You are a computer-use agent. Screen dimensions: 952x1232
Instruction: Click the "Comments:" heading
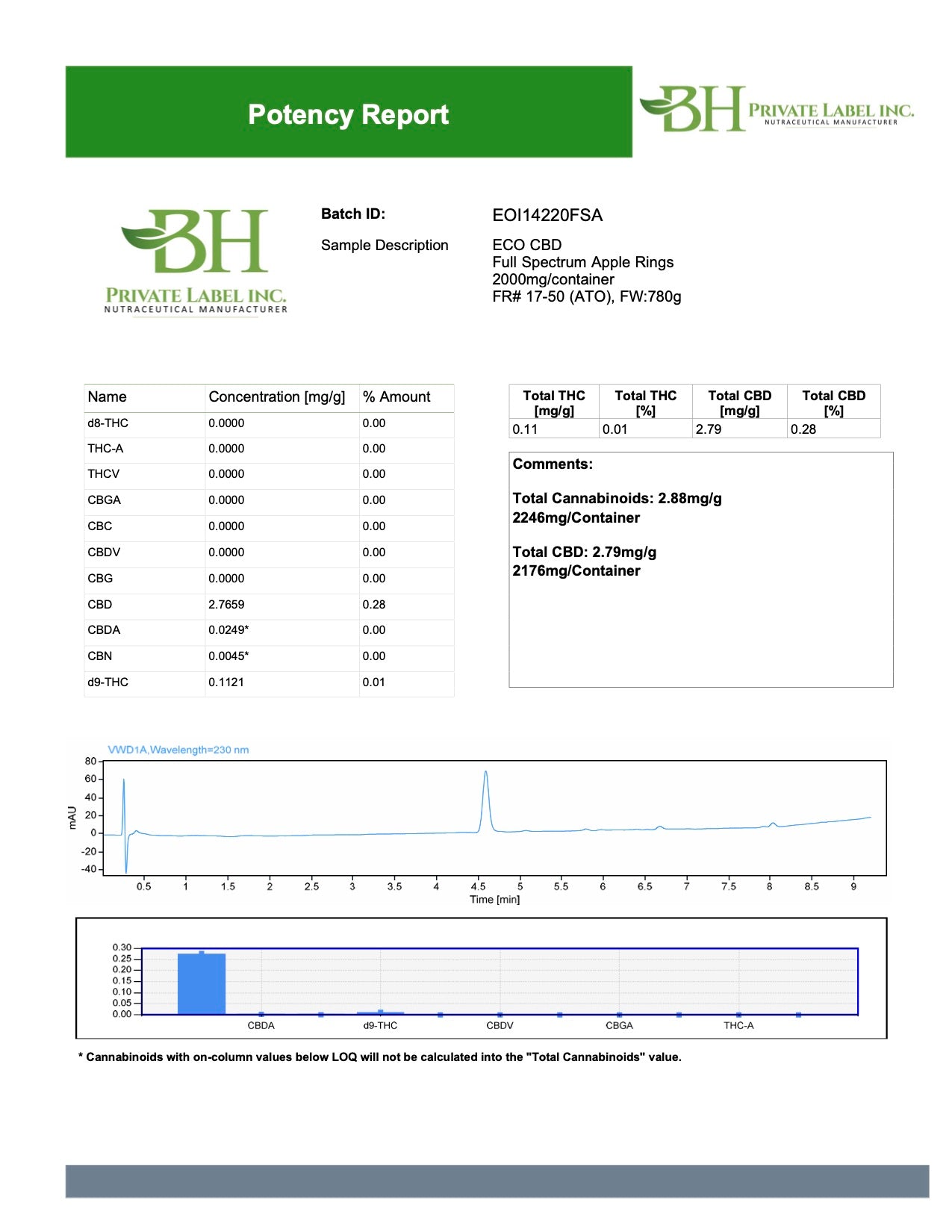(x=553, y=464)
